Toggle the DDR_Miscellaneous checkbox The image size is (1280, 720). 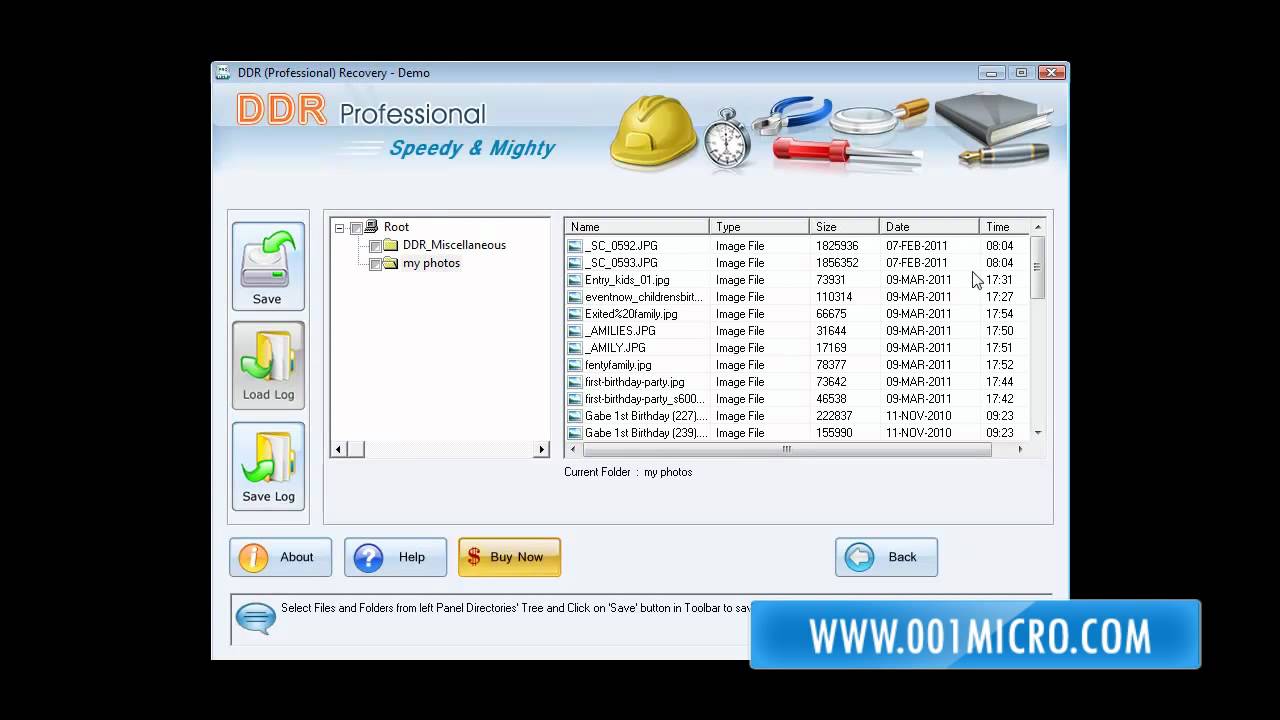(x=375, y=246)
